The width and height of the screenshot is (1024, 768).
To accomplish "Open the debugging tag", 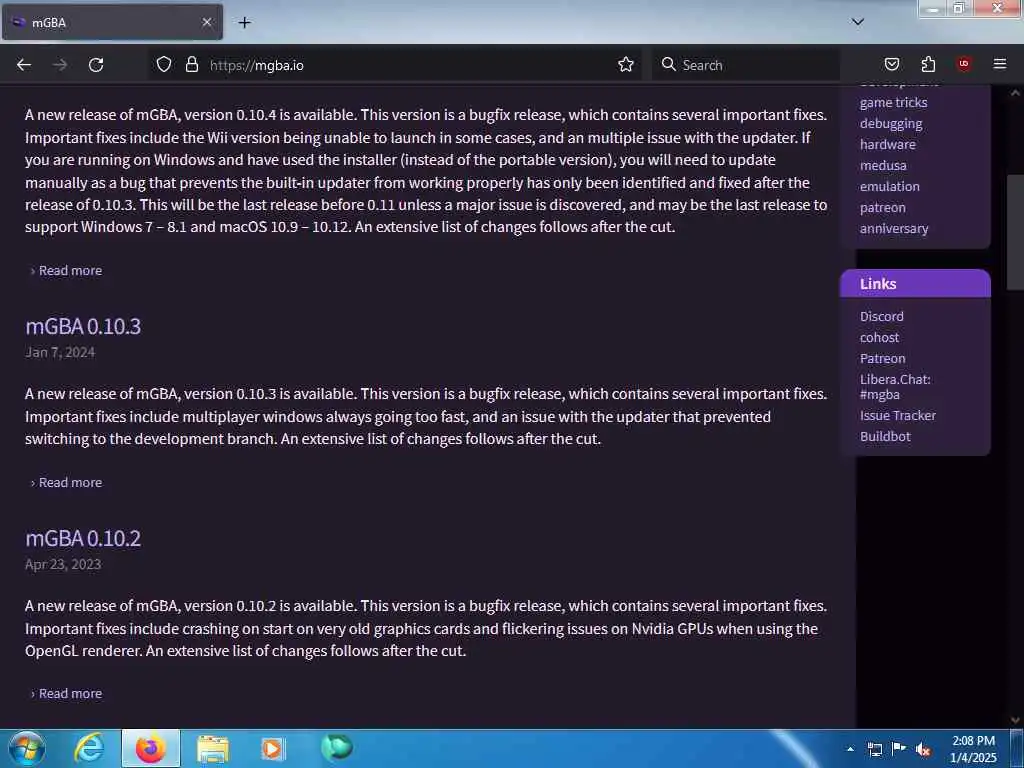I will click(x=891, y=123).
